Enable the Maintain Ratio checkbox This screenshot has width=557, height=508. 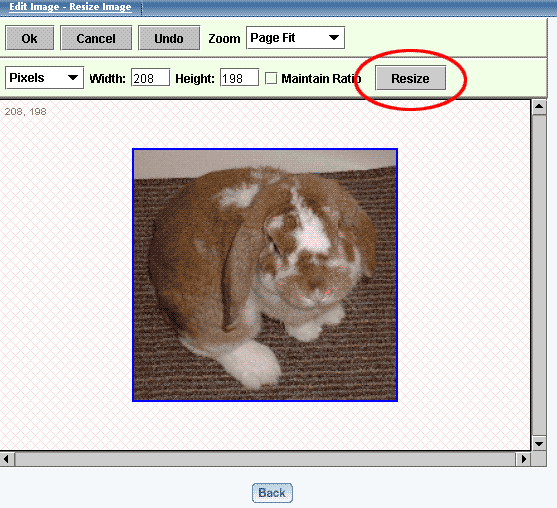coord(271,78)
